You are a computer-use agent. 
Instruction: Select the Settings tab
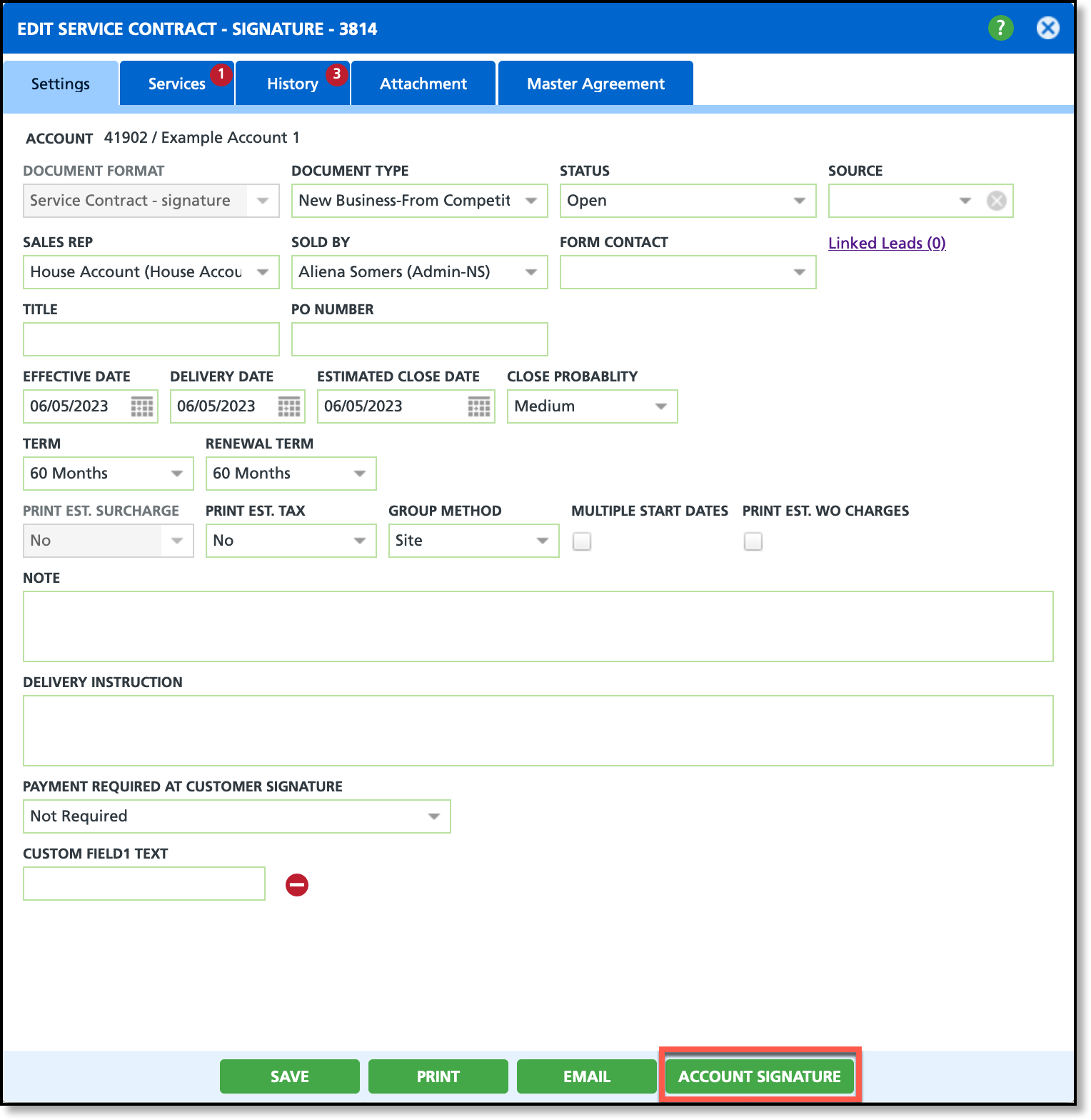tap(61, 84)
